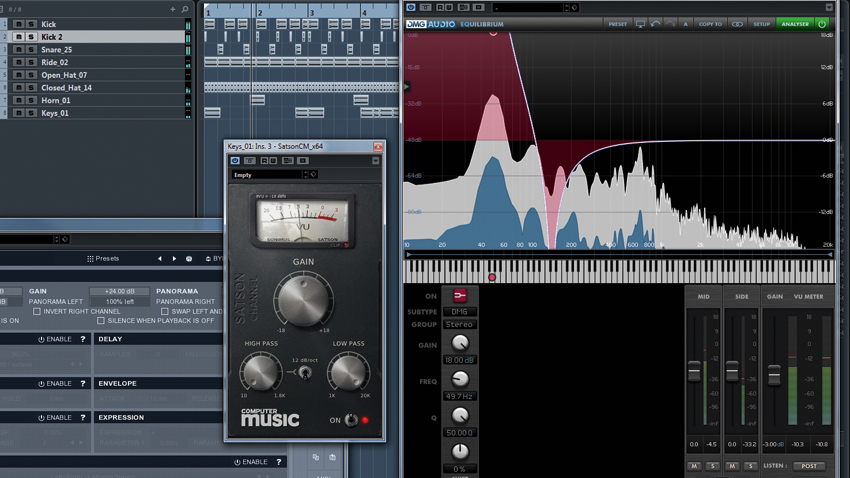
Task: Mute the MID channel
Action: click(x=694, y=466)
